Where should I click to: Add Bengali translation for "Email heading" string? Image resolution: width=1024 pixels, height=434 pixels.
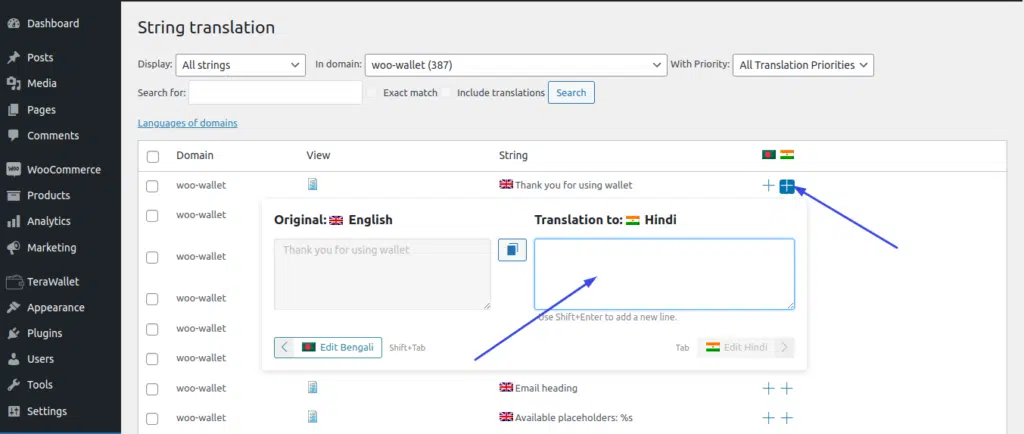[x=769, y=389]
